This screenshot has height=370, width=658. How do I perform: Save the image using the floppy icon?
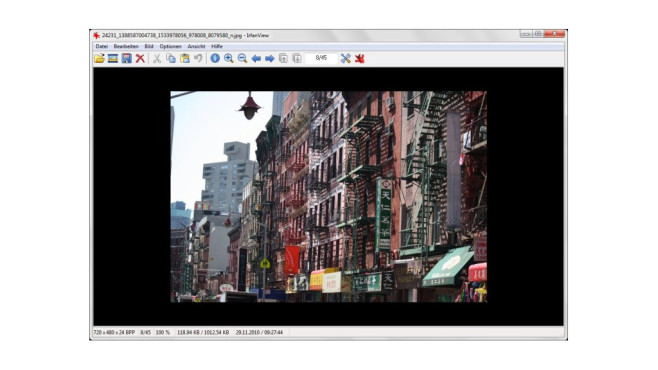(126, 58)
